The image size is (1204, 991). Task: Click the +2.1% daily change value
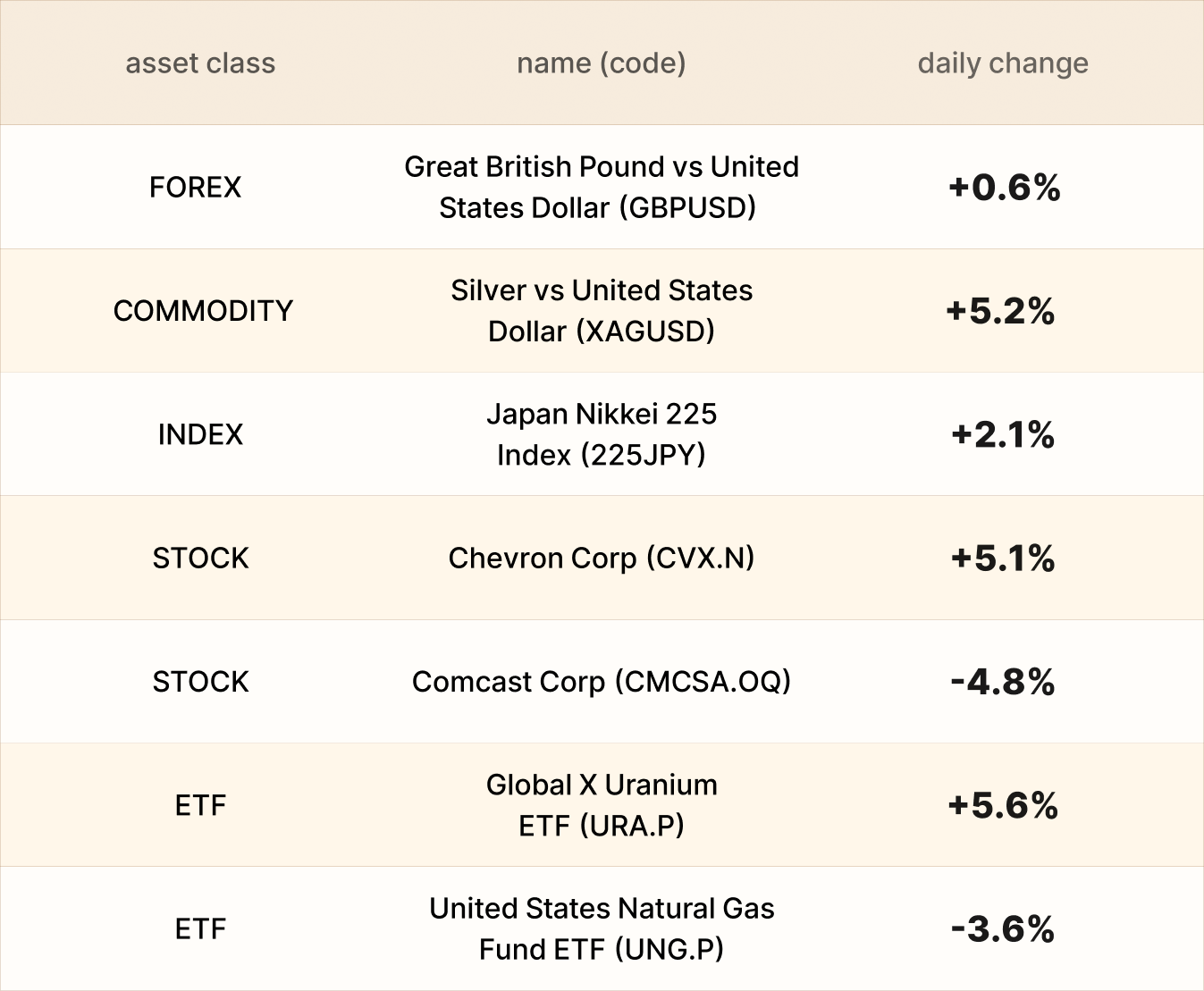click(x=1003, y=434)
